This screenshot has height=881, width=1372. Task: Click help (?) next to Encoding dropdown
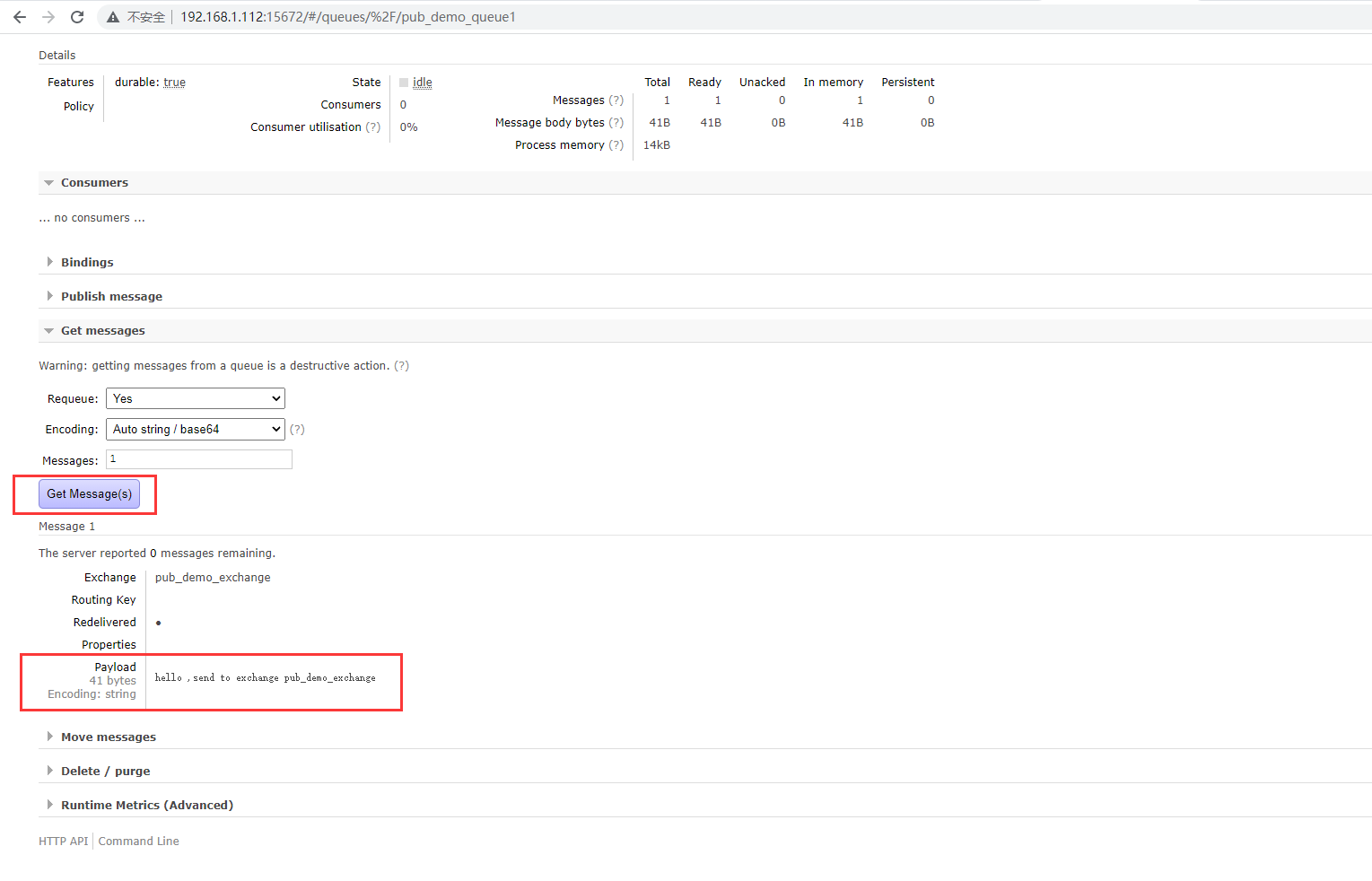coord(298,430)
